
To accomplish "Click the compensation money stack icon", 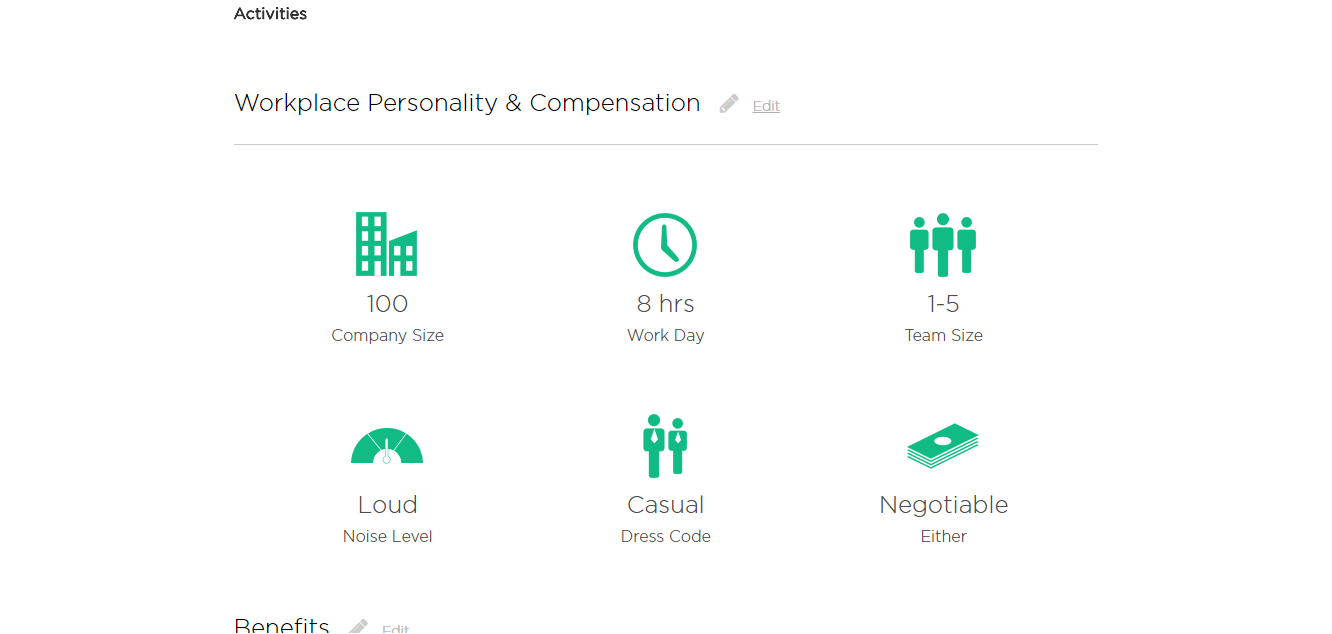I will (943, 446).
